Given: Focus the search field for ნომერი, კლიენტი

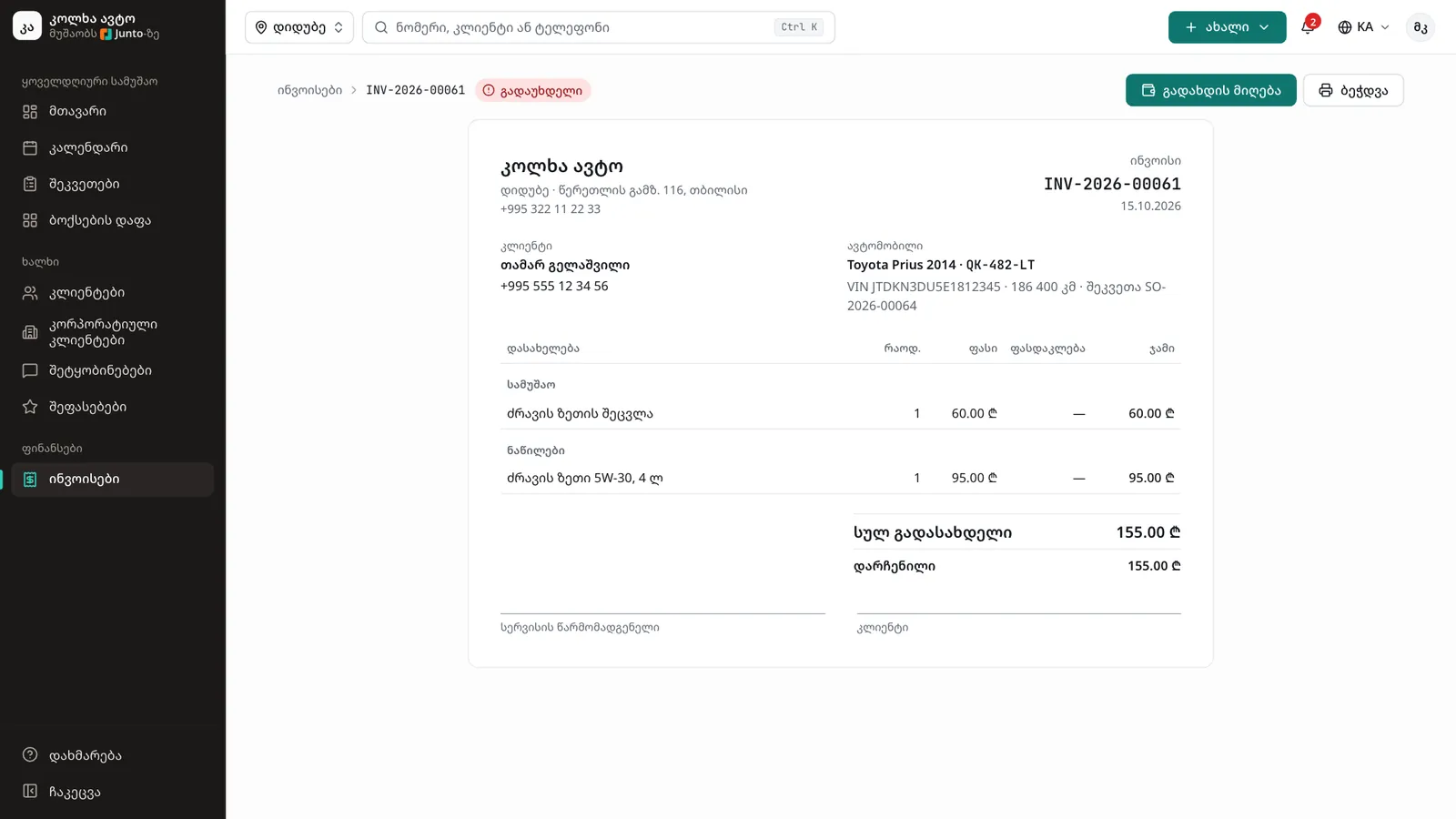Looking at the screenshot, I should point(598,27).
